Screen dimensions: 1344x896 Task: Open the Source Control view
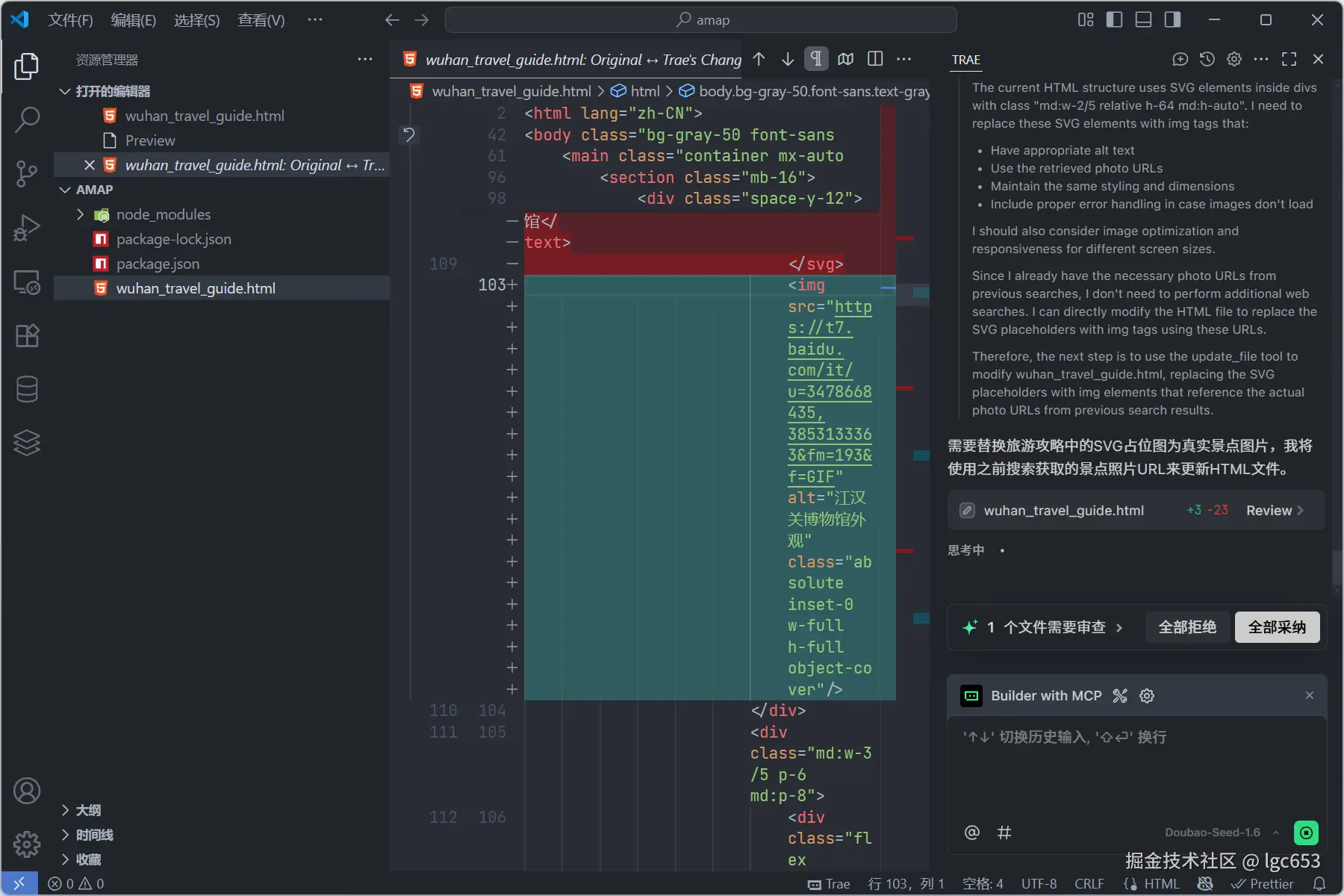click(x=27, y=173)
